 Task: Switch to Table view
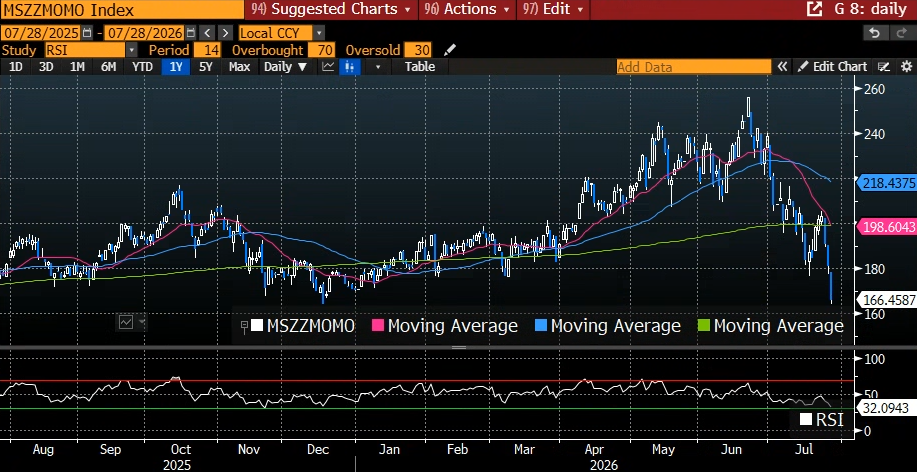pyautogui.click(x=420, y=67)
